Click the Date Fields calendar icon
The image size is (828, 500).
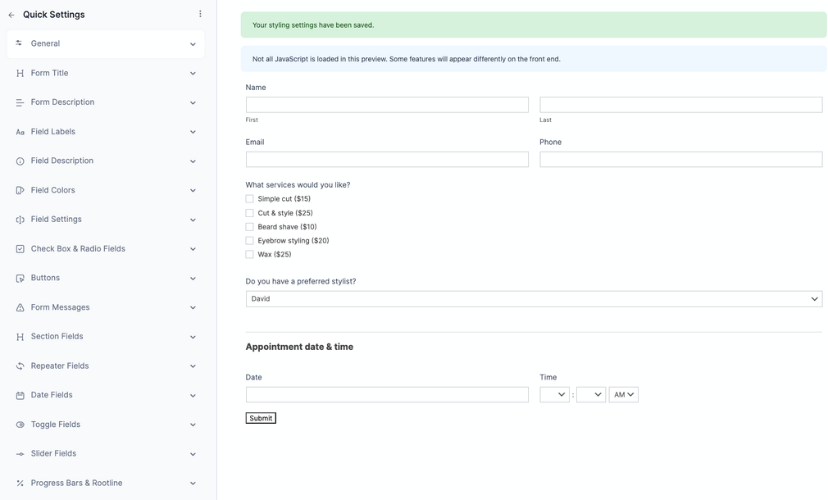(20, 395)
